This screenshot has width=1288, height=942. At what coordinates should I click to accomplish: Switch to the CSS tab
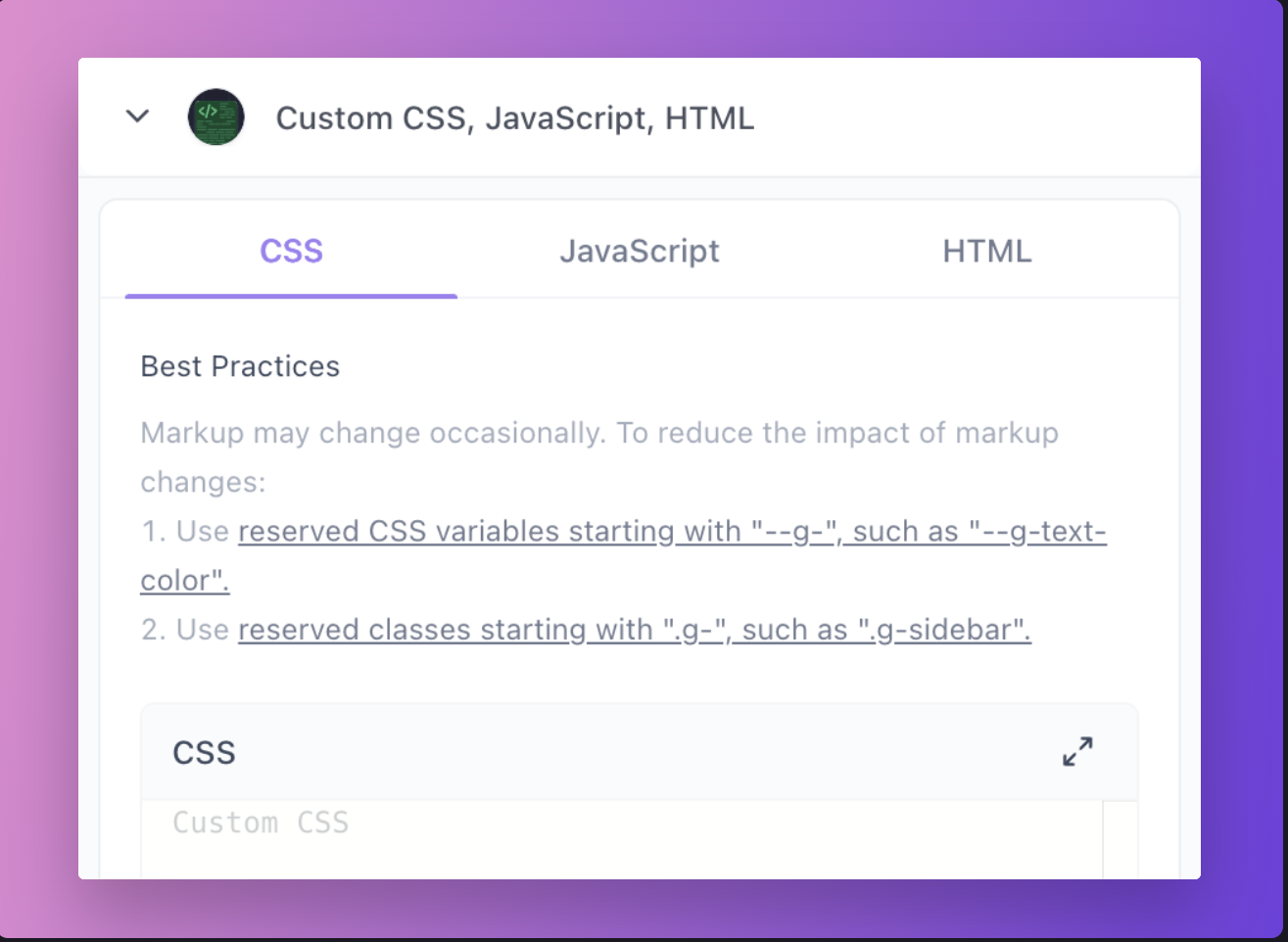click(x=291, y=252)
